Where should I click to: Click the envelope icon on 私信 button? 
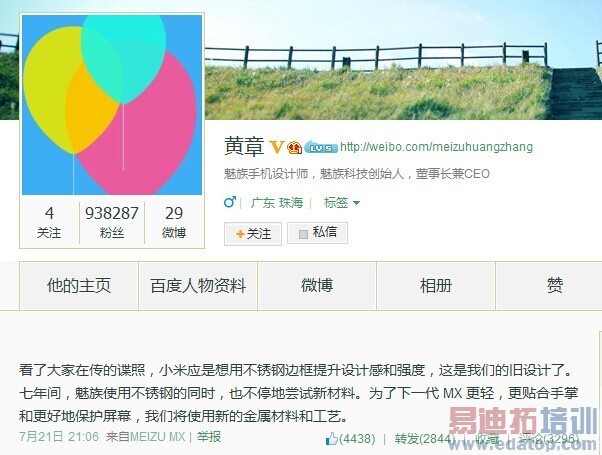(303, 234)
